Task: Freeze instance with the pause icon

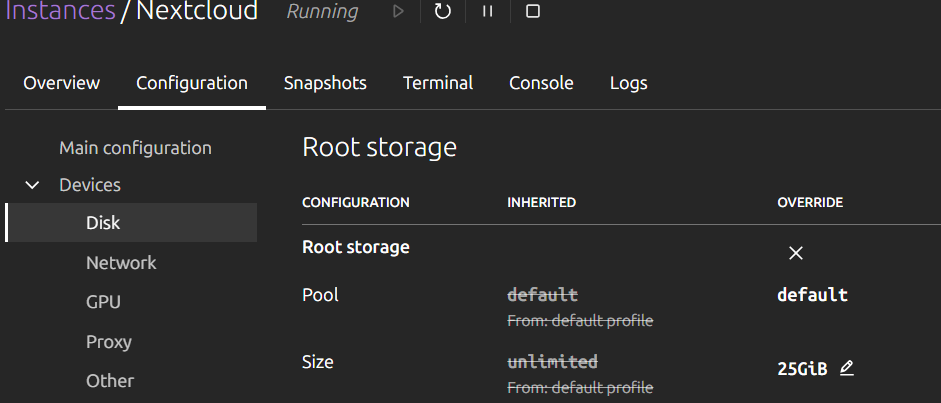Action: [x=488, y=12]
